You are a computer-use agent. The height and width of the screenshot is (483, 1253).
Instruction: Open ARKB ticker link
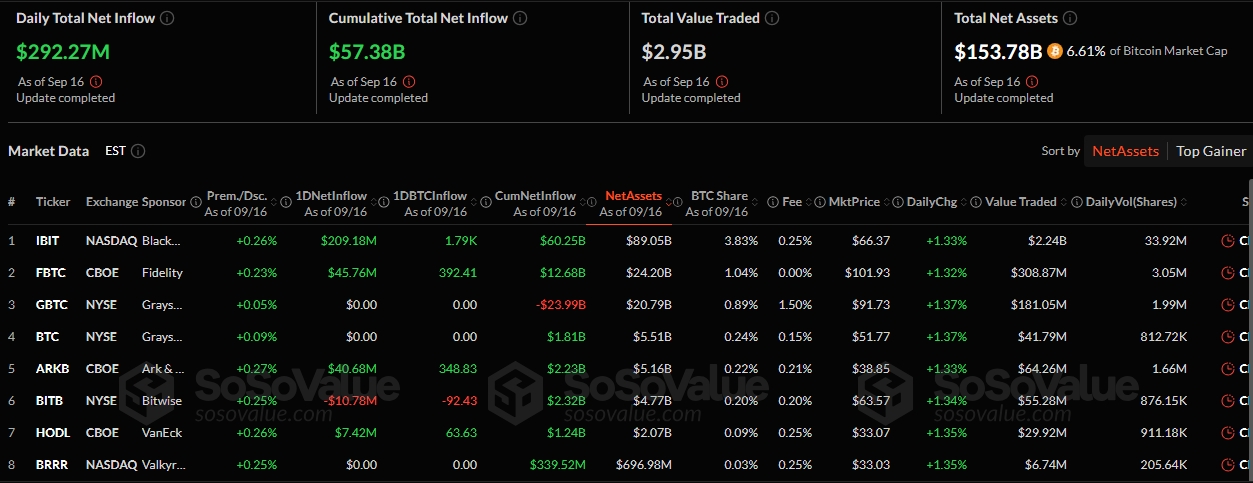[x=52, y=369]
